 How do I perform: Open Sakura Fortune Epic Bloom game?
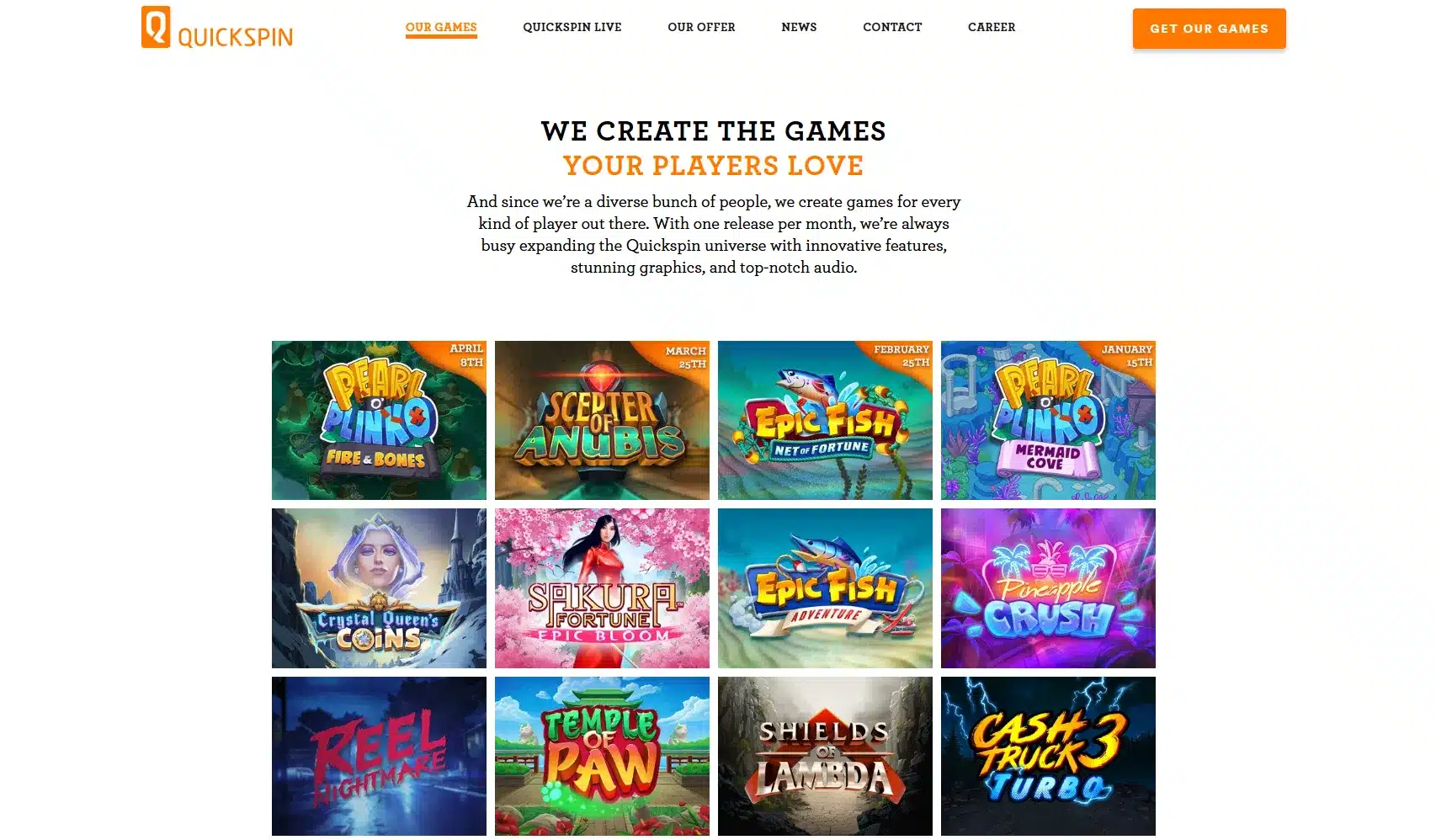(x=602, y=588)
